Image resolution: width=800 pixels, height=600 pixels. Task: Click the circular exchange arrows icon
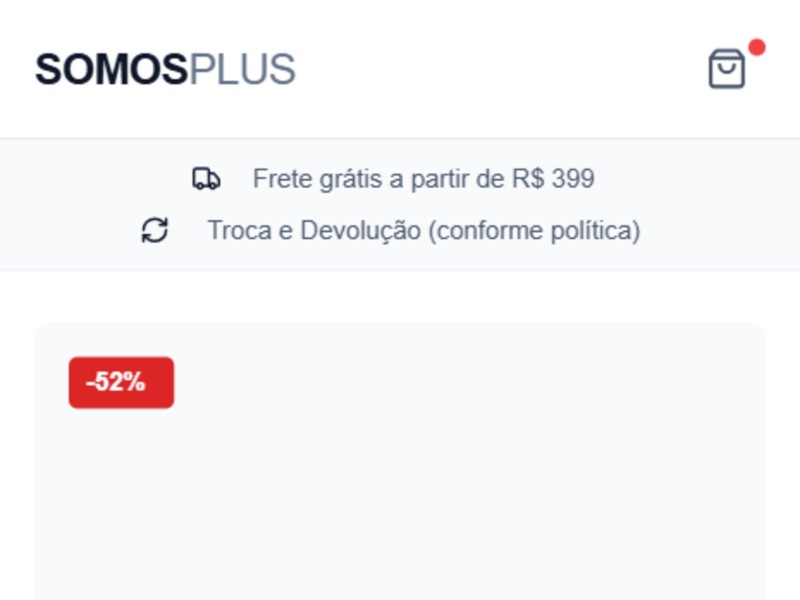tap(155, 231)
